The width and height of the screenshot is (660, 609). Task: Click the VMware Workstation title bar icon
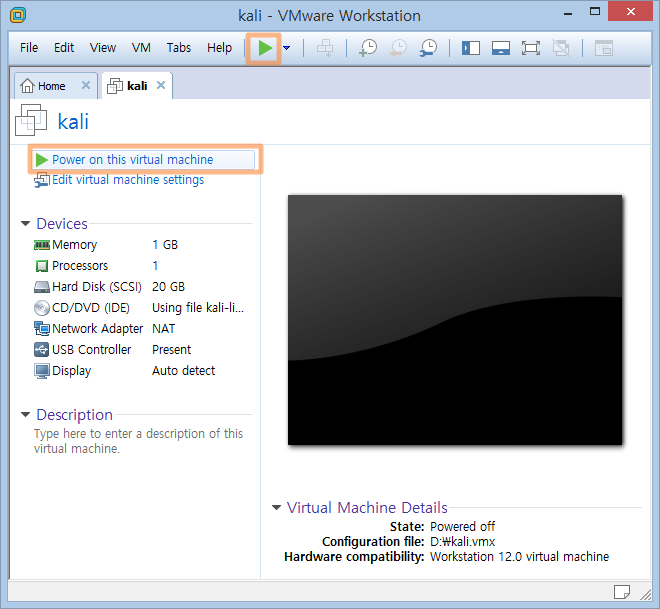tap(18, 15)
